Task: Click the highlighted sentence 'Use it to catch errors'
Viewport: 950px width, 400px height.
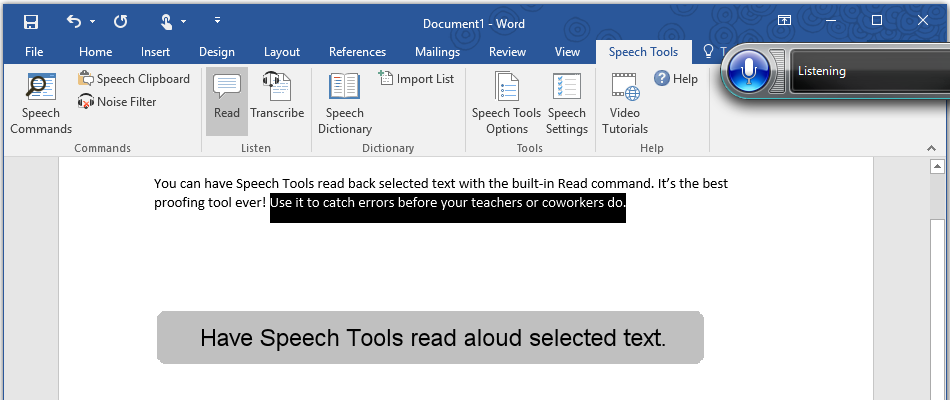Action: (x=448, y=202)
